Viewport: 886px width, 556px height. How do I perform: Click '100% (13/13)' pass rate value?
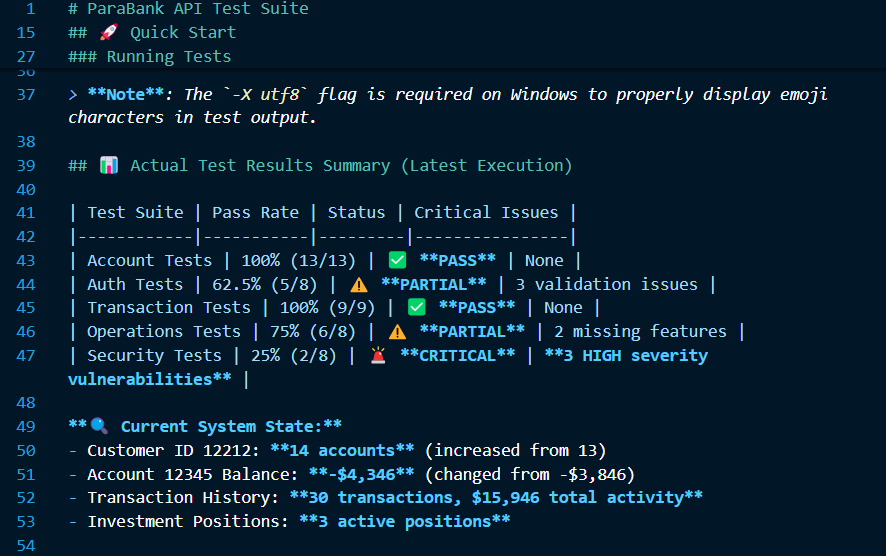298,260
